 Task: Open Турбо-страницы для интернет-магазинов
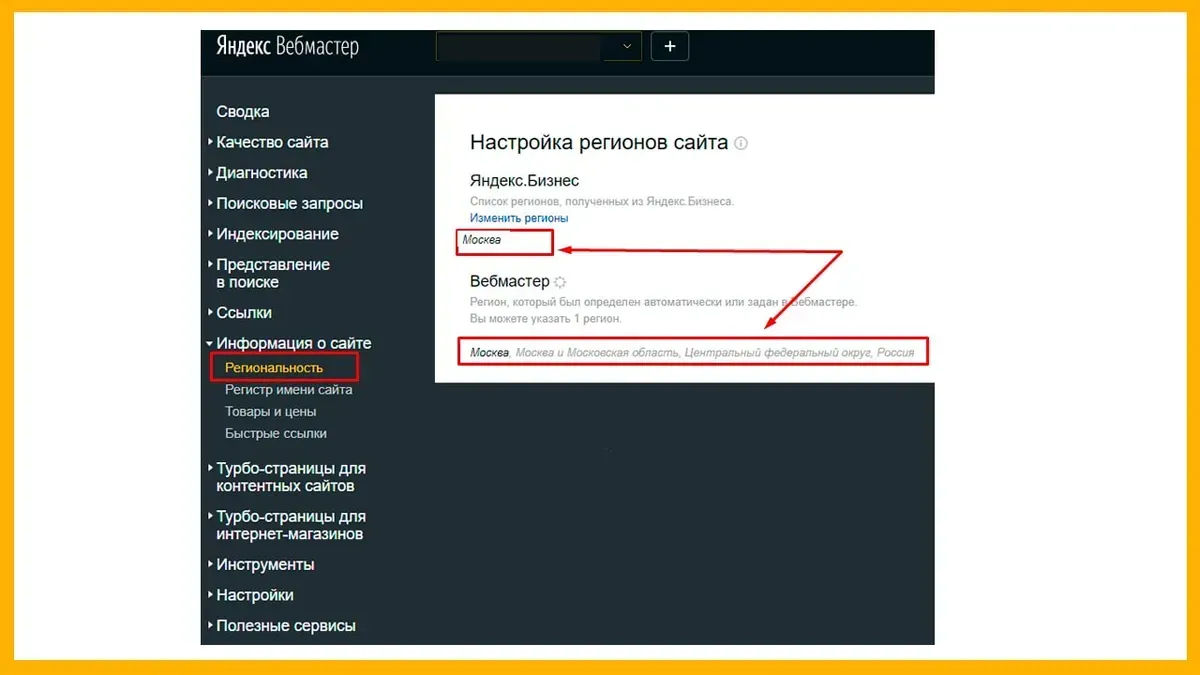tap(291, 525)
